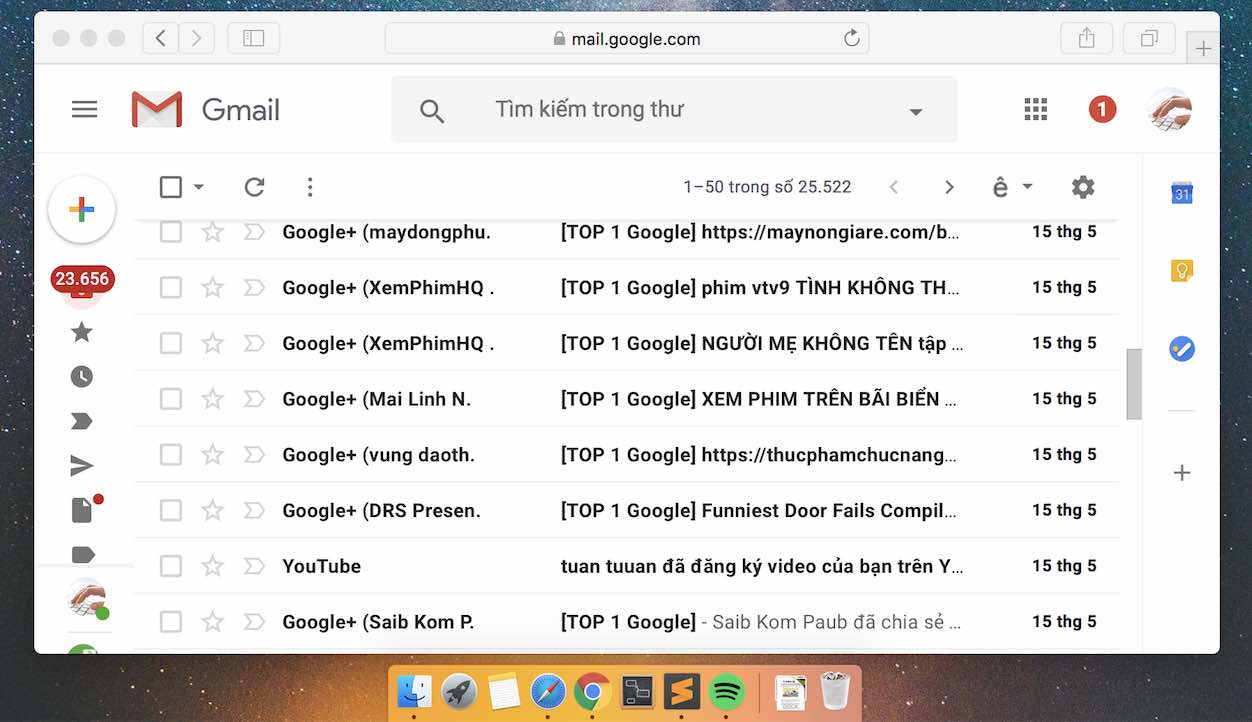The width and height of the screenshot is (1252, 722).
Task: Open Finder from the Dock
Action: [x=414, y=691]
